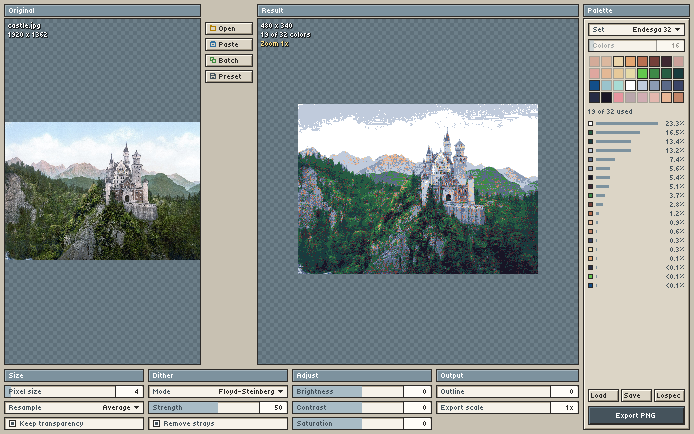Set the Saturation slider
Screen dimensions: 694x434
click(x=348, y=424)
